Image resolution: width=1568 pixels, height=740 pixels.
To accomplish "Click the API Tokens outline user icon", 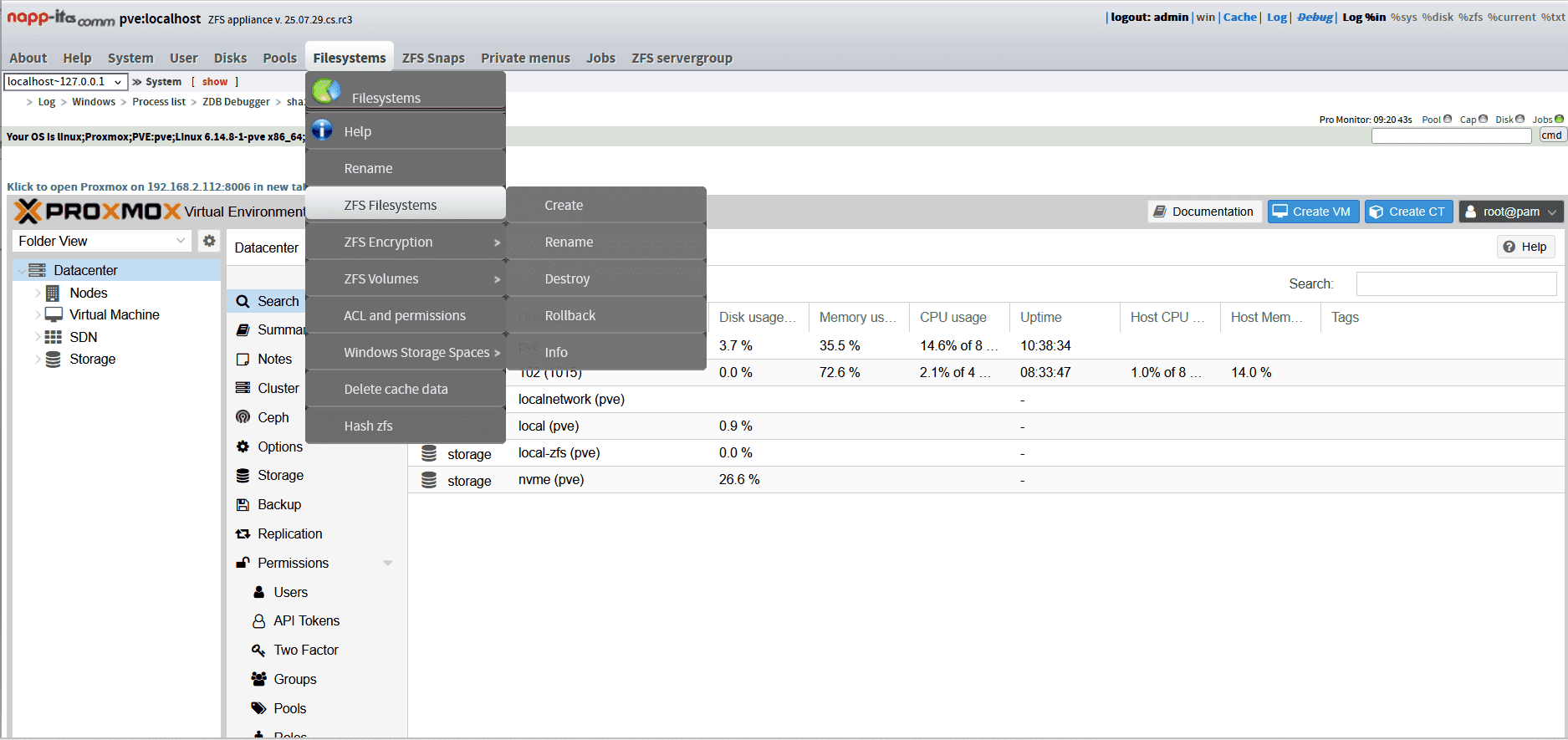I will pyautogui.click(x=259, y=621).
